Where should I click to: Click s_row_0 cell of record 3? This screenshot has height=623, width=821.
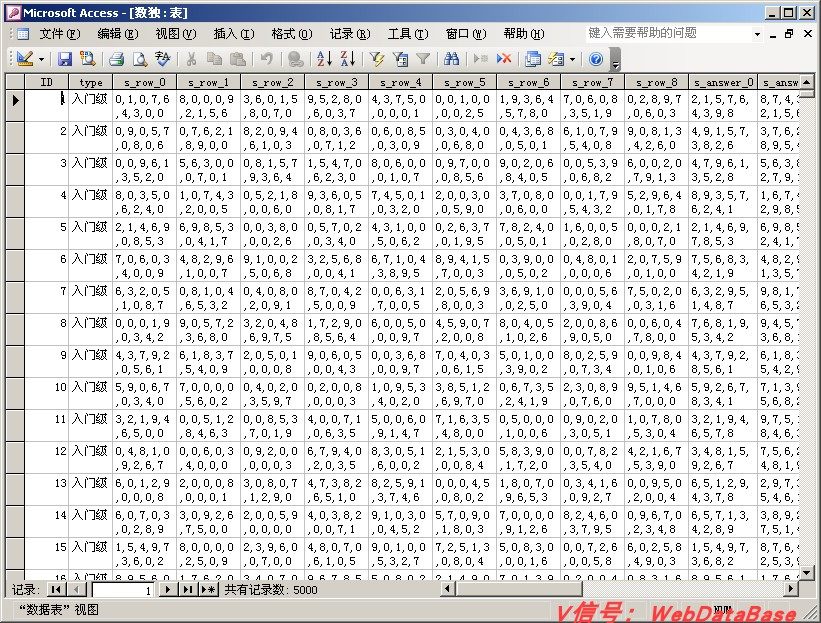(145, 170)
